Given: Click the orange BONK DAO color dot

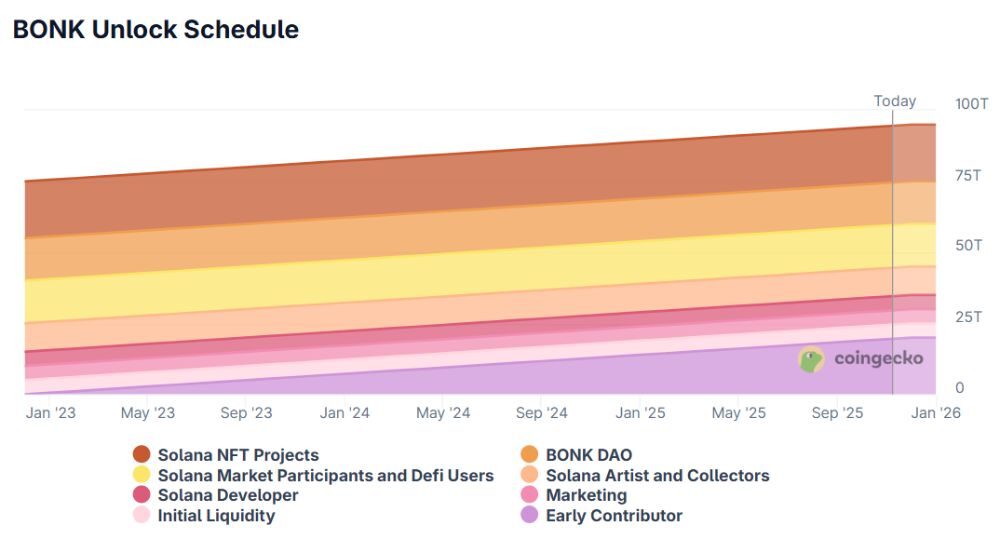Looking at the screenshot, I should pyautogui.click(x=530, y=455).
